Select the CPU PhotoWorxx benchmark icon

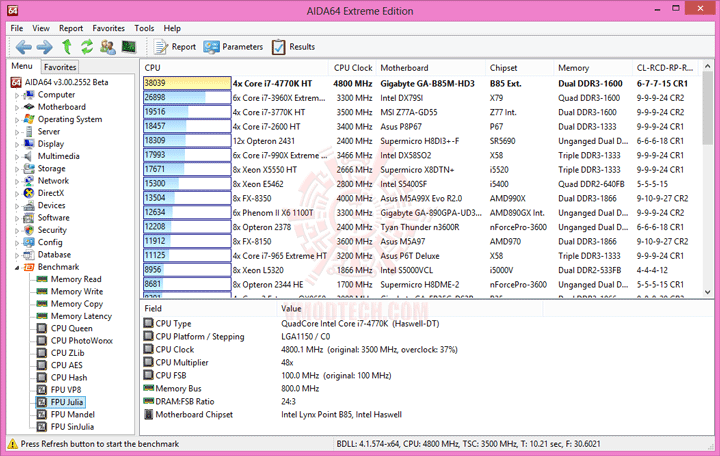[x=42, y=341]
